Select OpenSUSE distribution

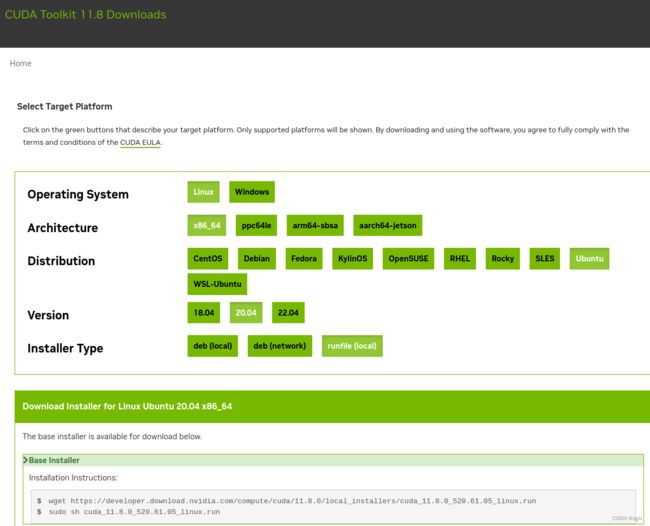point(408,259)
